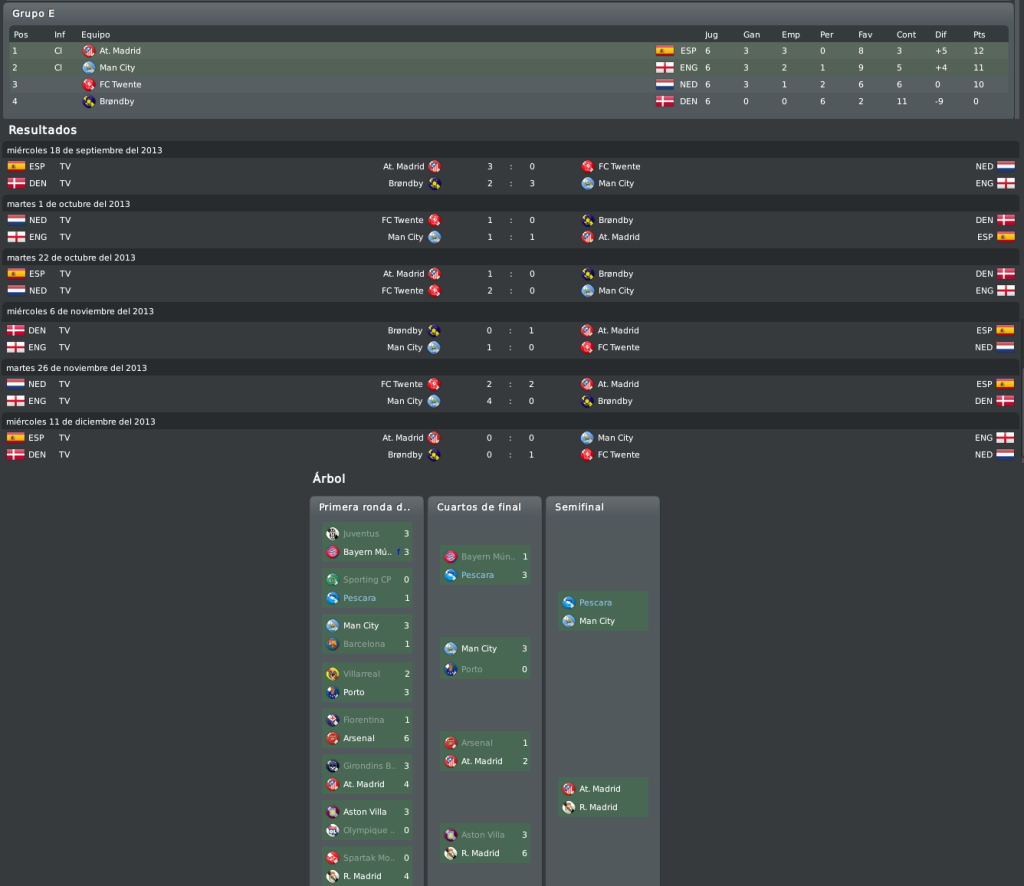The height and width of the screenshot is (886, 1024).
Task: Click At. Madrid crest in group table
Action: coord(89,51)
